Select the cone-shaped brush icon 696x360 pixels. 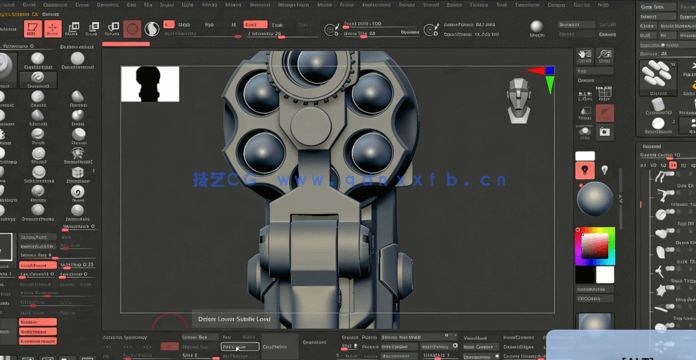pos(78,96)
